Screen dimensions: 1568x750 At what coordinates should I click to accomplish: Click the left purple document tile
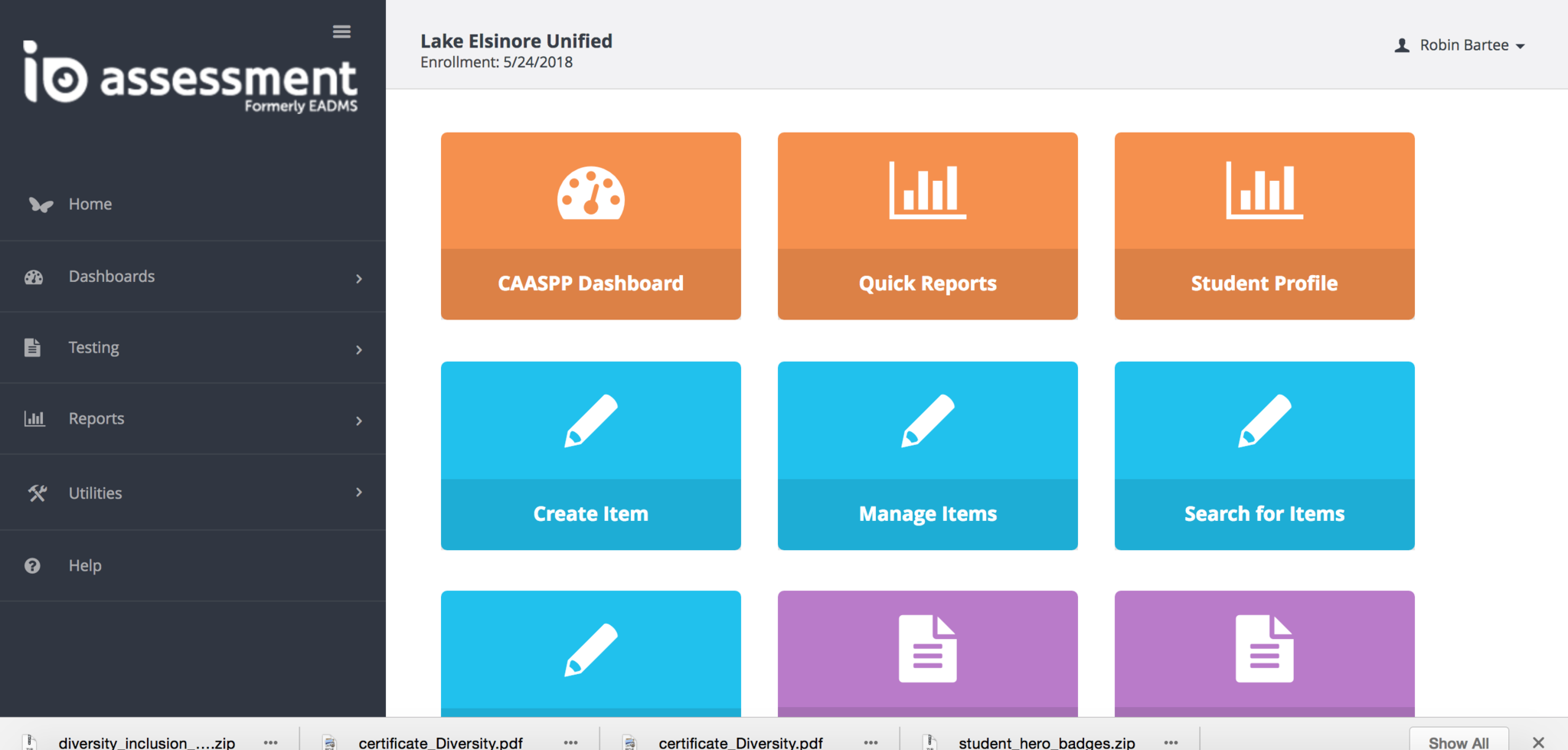[927, 653]
